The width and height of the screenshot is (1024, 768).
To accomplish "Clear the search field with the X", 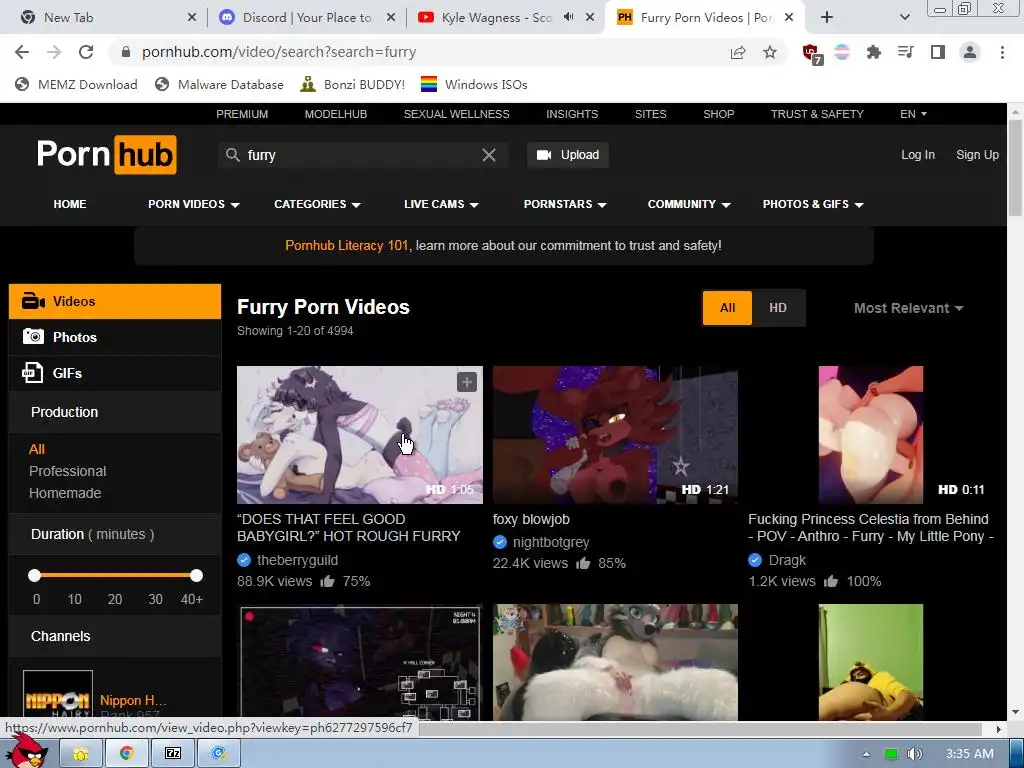I will tap(488, 155).
